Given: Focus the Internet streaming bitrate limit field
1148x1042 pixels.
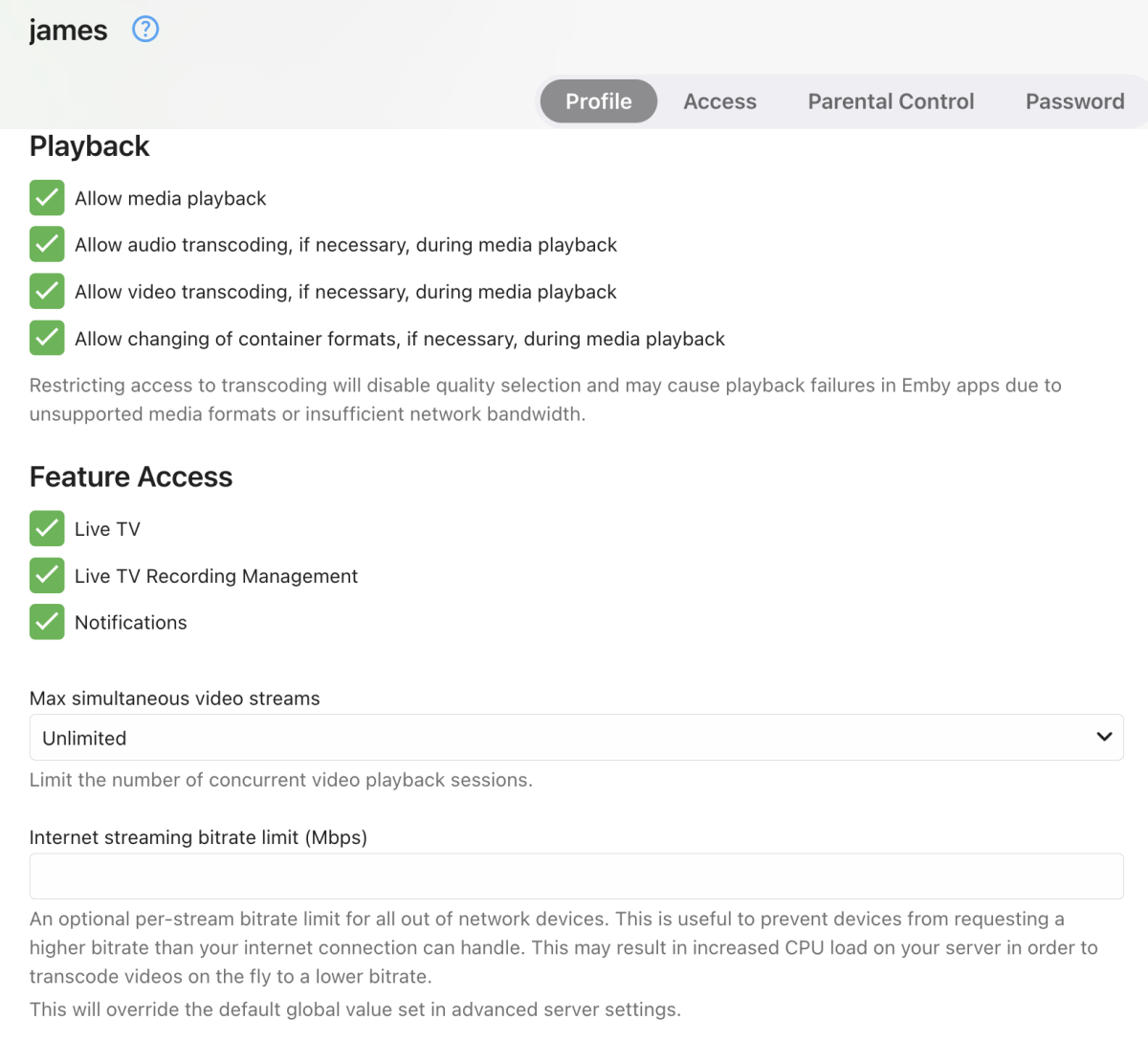Looking at the screenshot, I should tap(576, 876).
